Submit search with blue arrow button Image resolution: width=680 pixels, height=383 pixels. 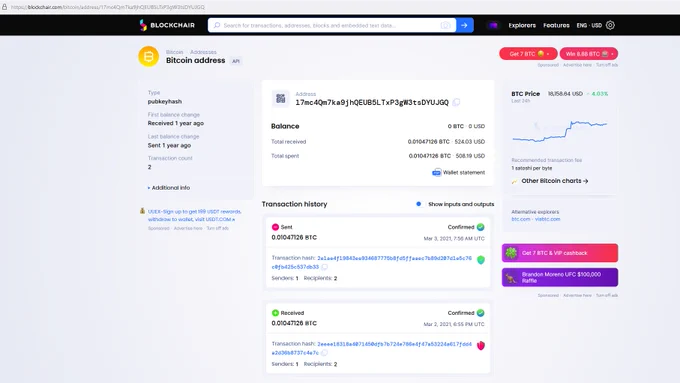click(x=464, y=25)
